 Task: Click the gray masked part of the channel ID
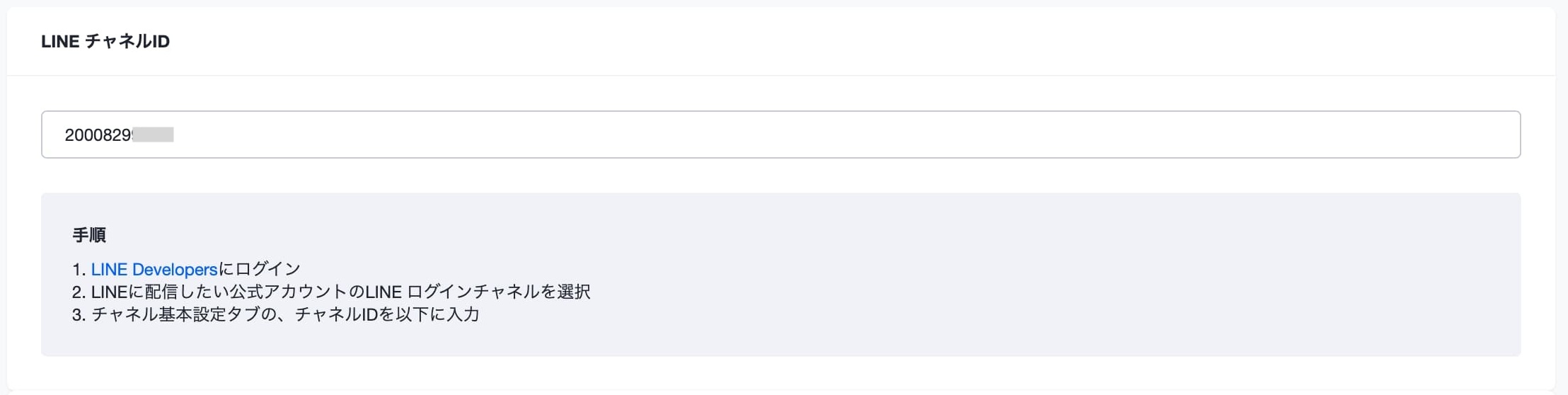point(153,134)
